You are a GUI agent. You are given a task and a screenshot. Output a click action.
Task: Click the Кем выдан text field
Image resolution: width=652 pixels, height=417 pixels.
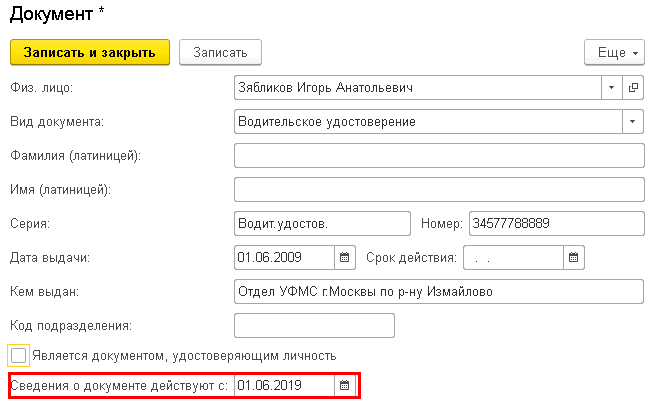coord(439,291)
